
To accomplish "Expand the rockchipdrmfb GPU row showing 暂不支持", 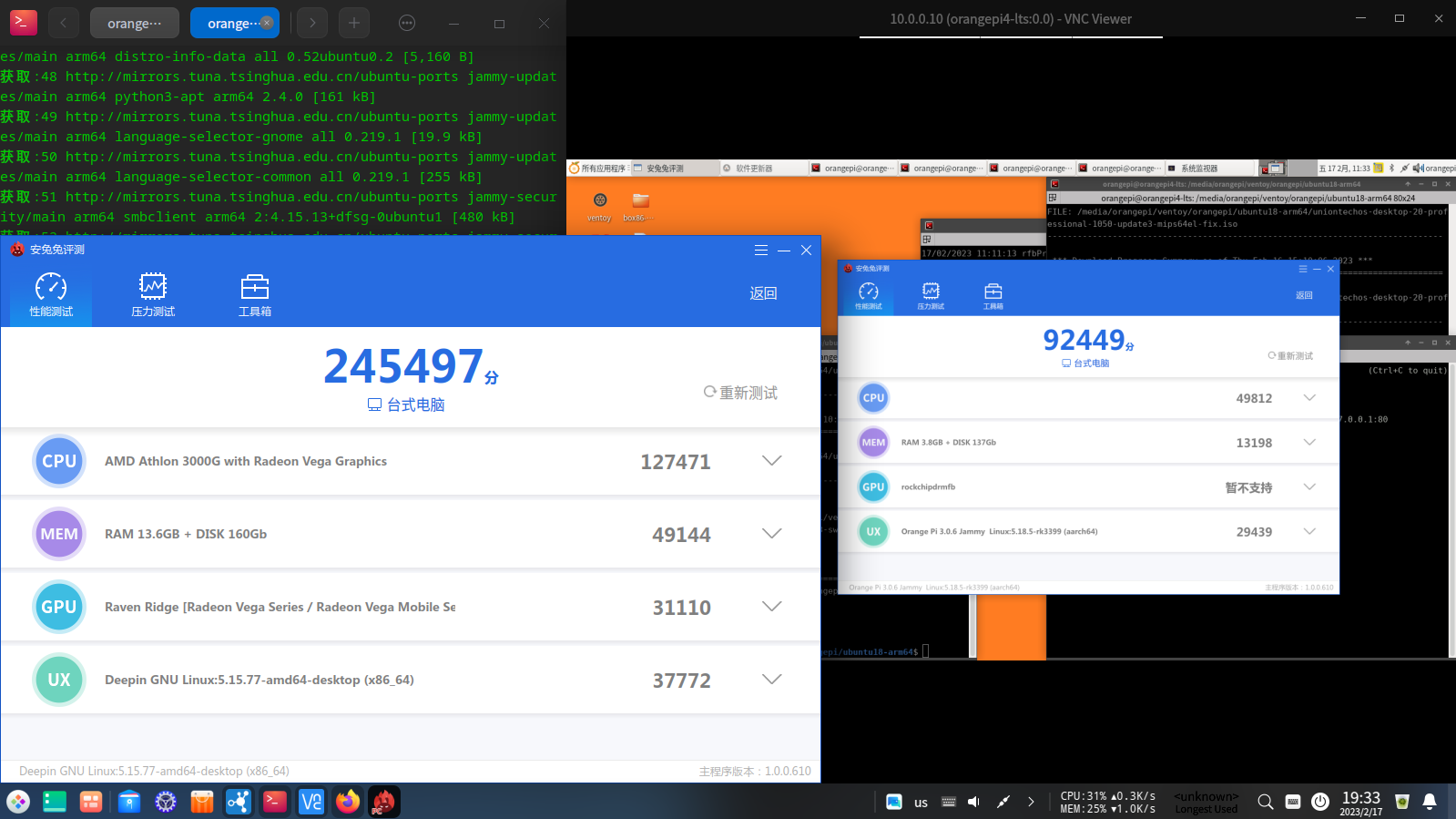I will [x=1309, y=487].
